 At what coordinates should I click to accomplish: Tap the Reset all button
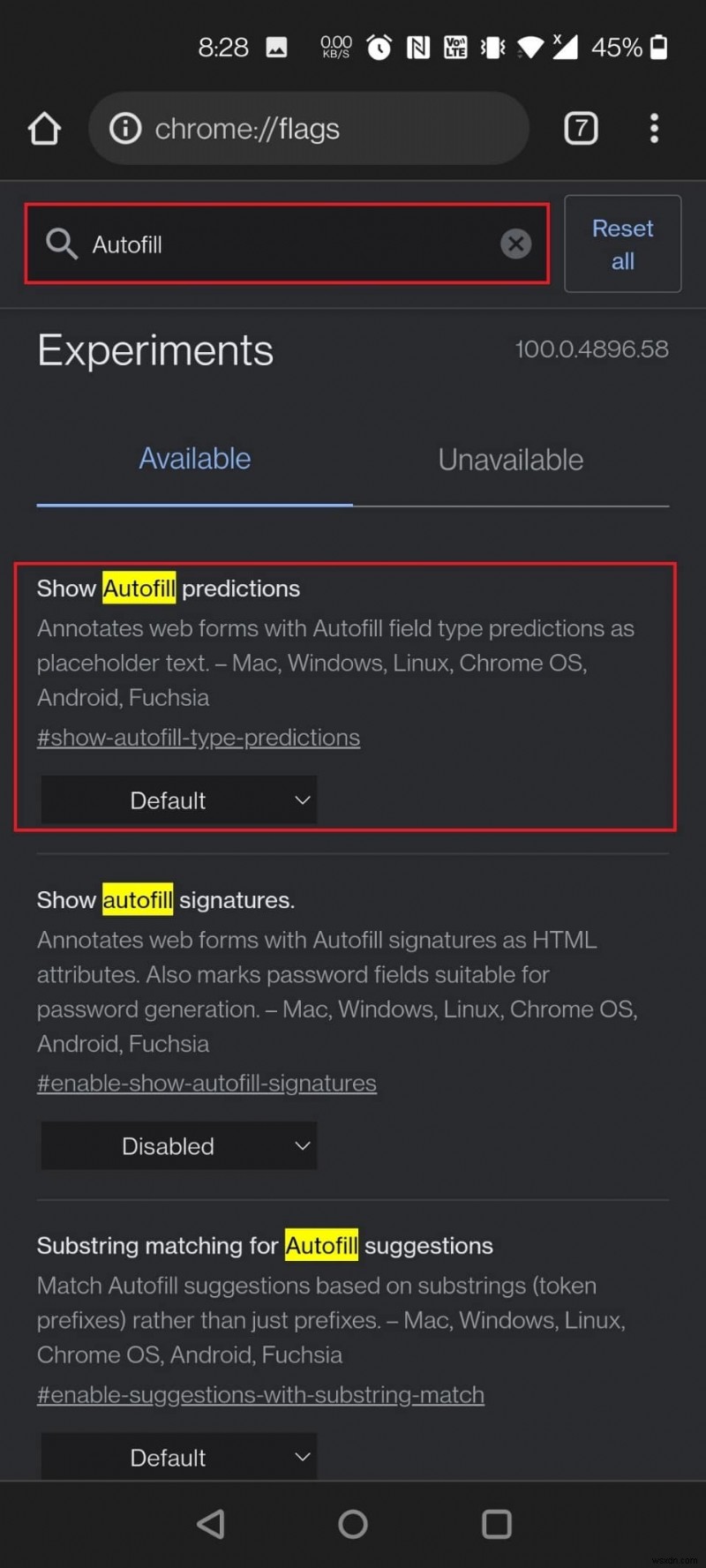[622, 244]
